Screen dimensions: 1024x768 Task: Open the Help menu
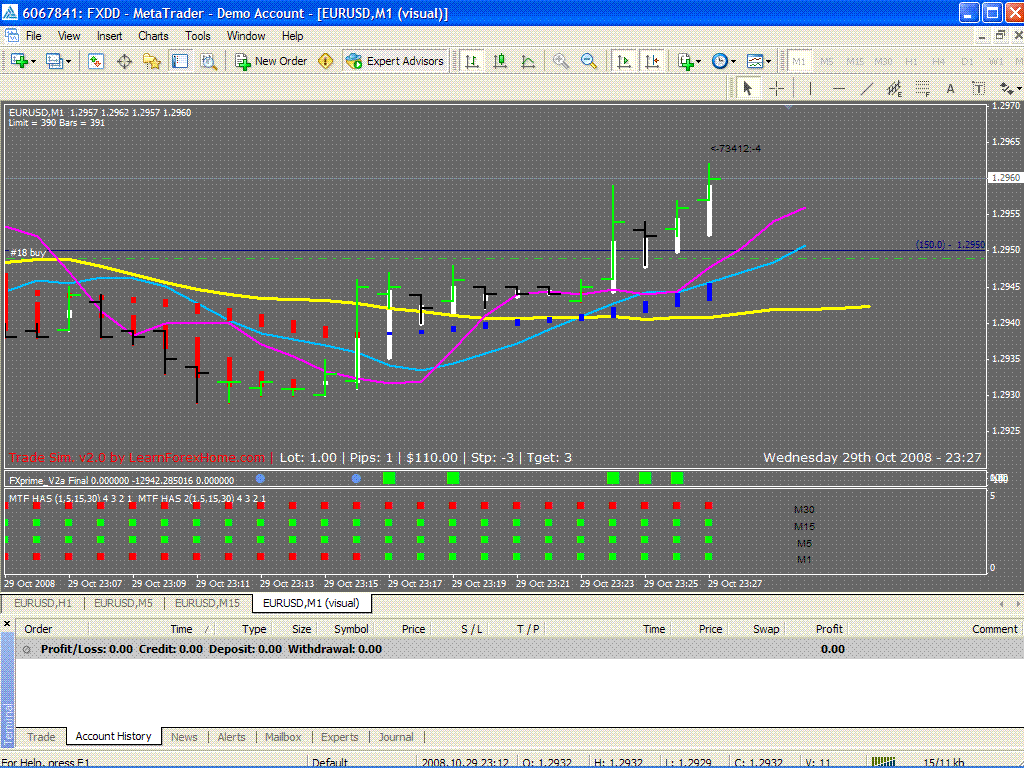tap(293, 36)
